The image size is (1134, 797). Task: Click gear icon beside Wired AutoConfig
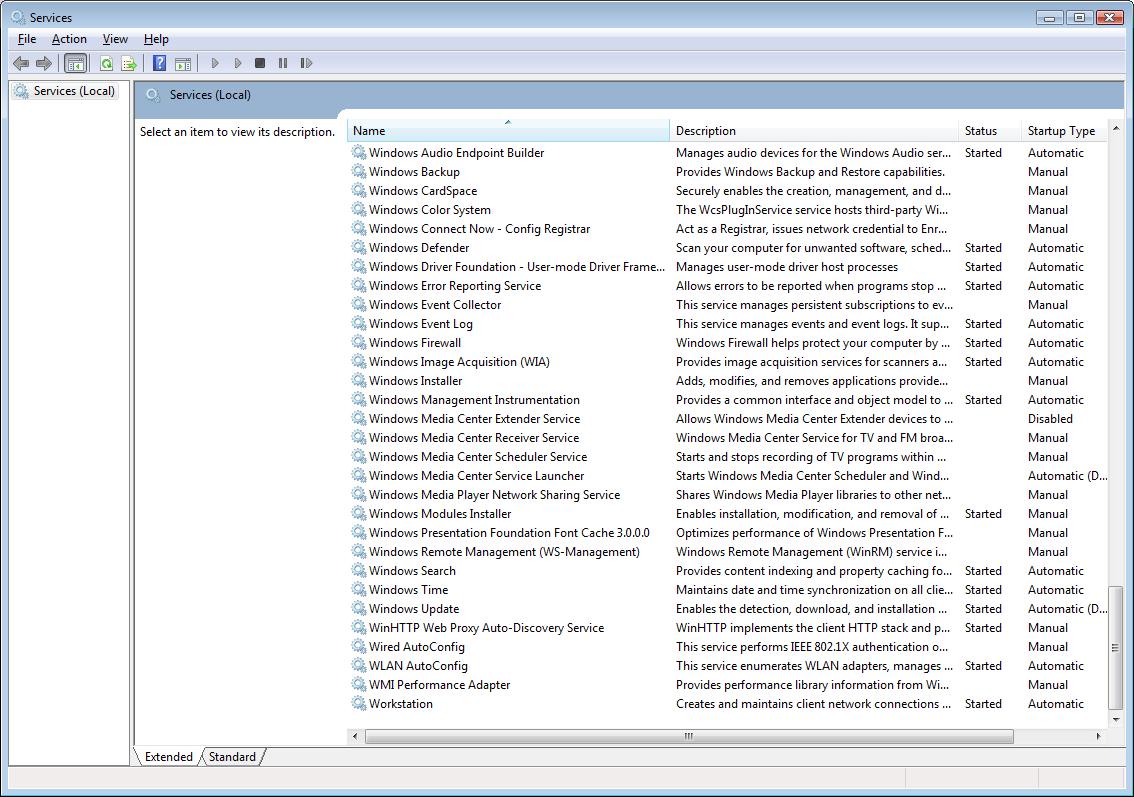pyautogui.click(x=359, y=646)
